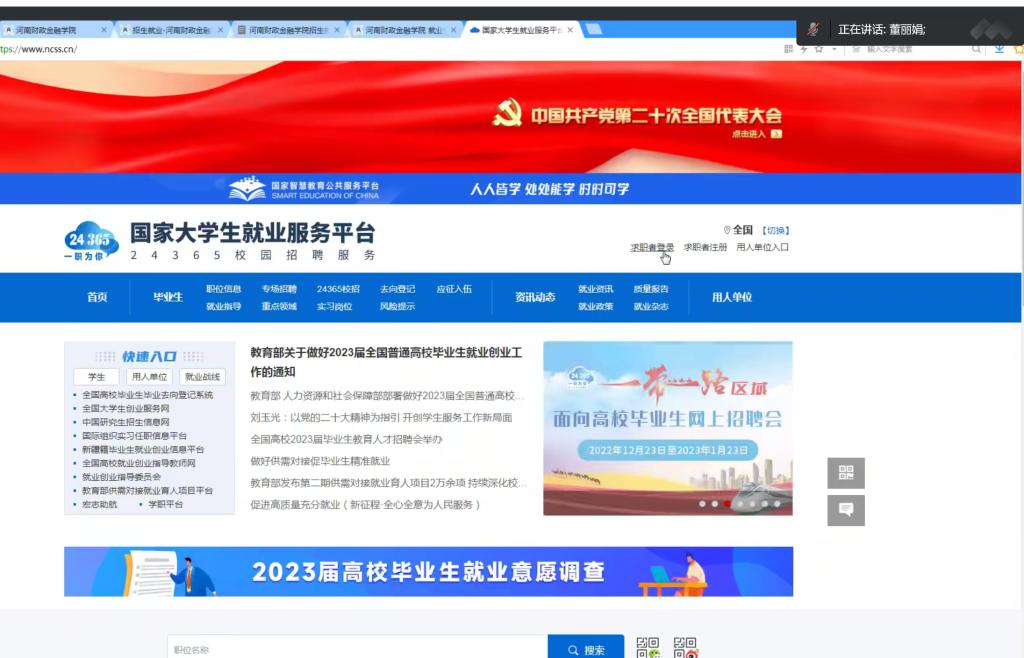Click the browser download arrow icon

999,49
